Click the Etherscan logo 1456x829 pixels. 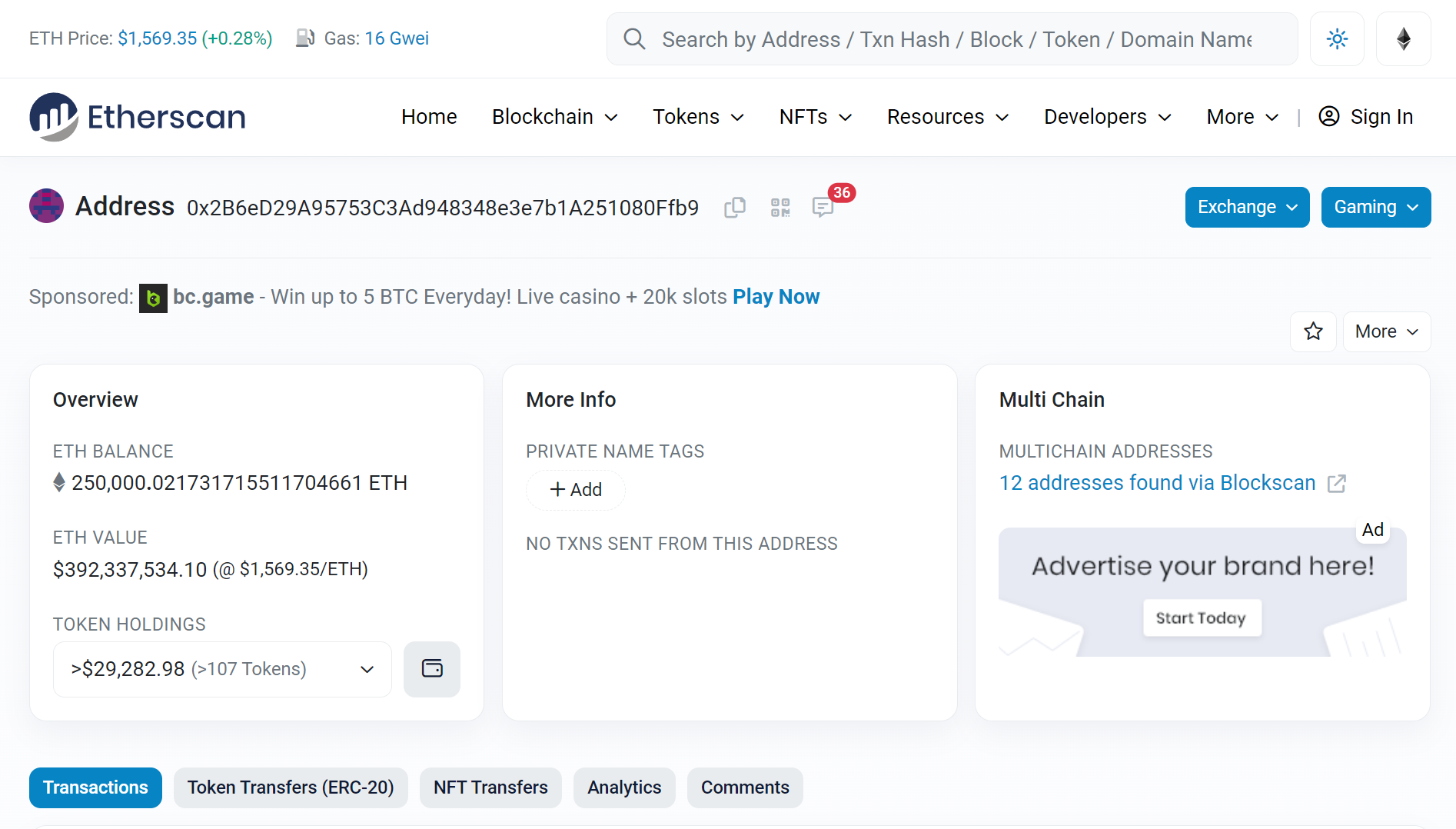click(138, 117)
